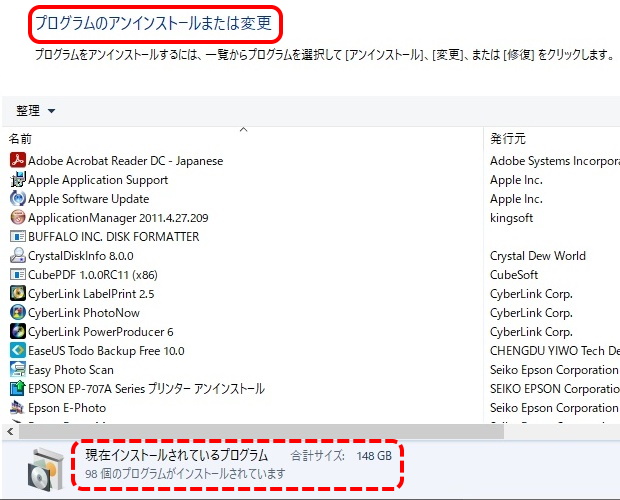Sort by the 名前 column header
Screen dimensions: 620x500
[x=20, y=139]
